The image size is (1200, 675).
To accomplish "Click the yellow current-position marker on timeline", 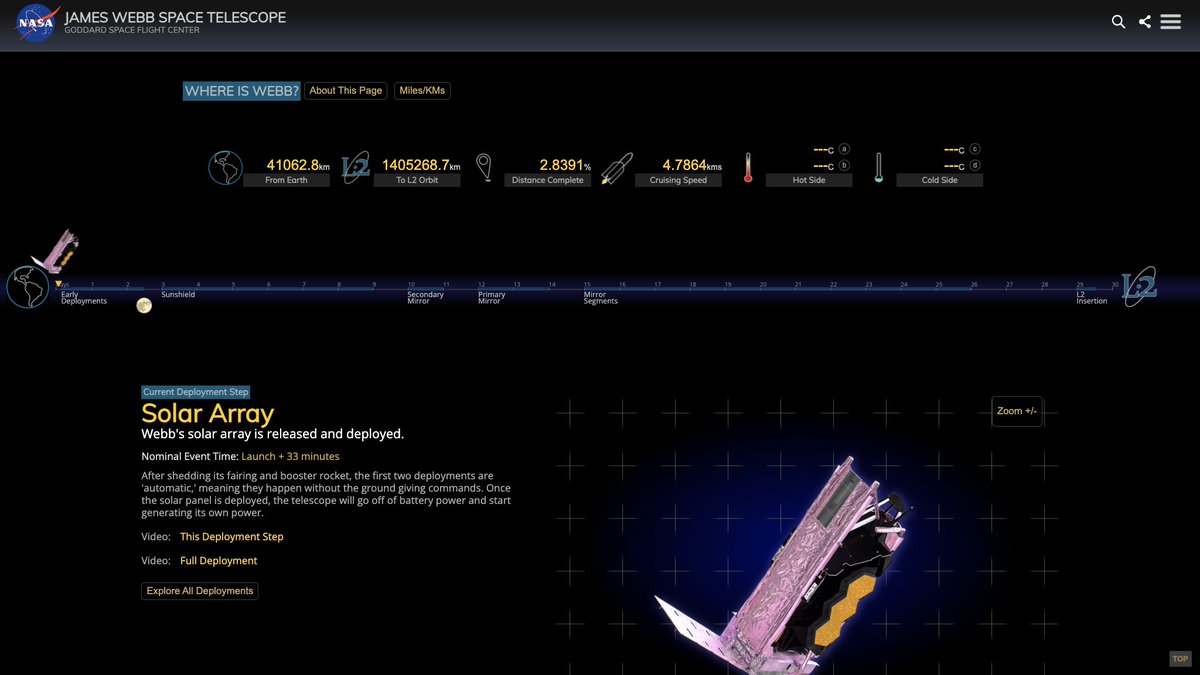I will point(59,285).
